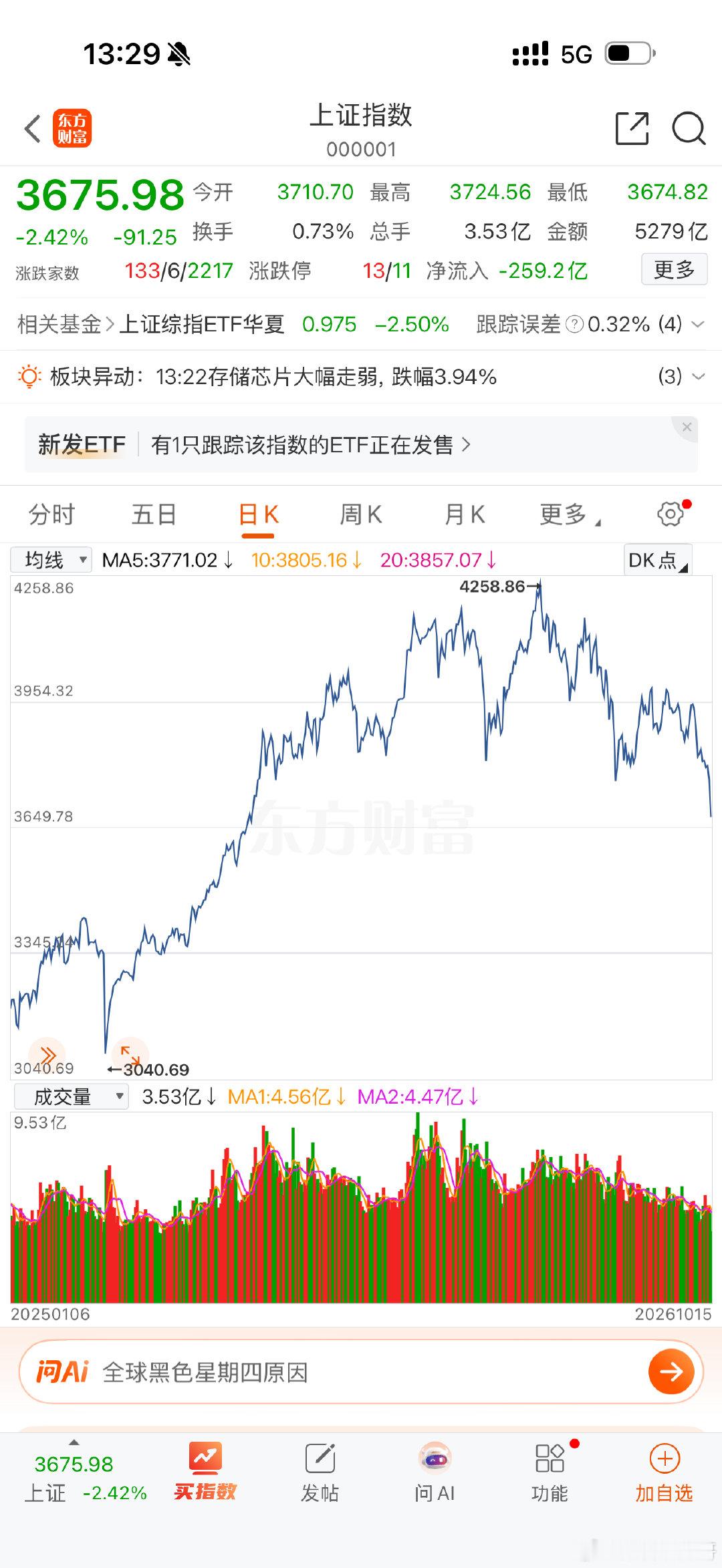
Task: Tap the 10:3805.16 MA value
Action: pos(306,560)
